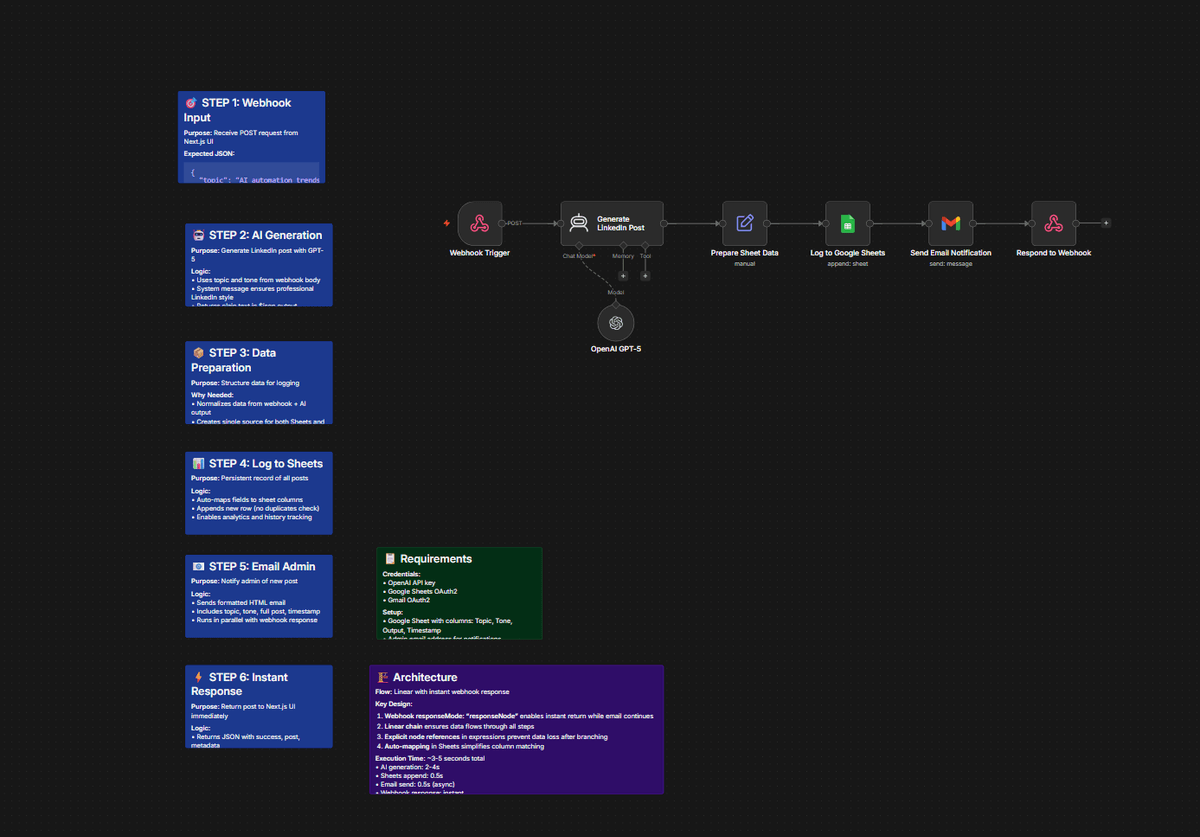
Task: Click 'Why Needed:' text in Step 3 note
Action: tap(212, 395)
